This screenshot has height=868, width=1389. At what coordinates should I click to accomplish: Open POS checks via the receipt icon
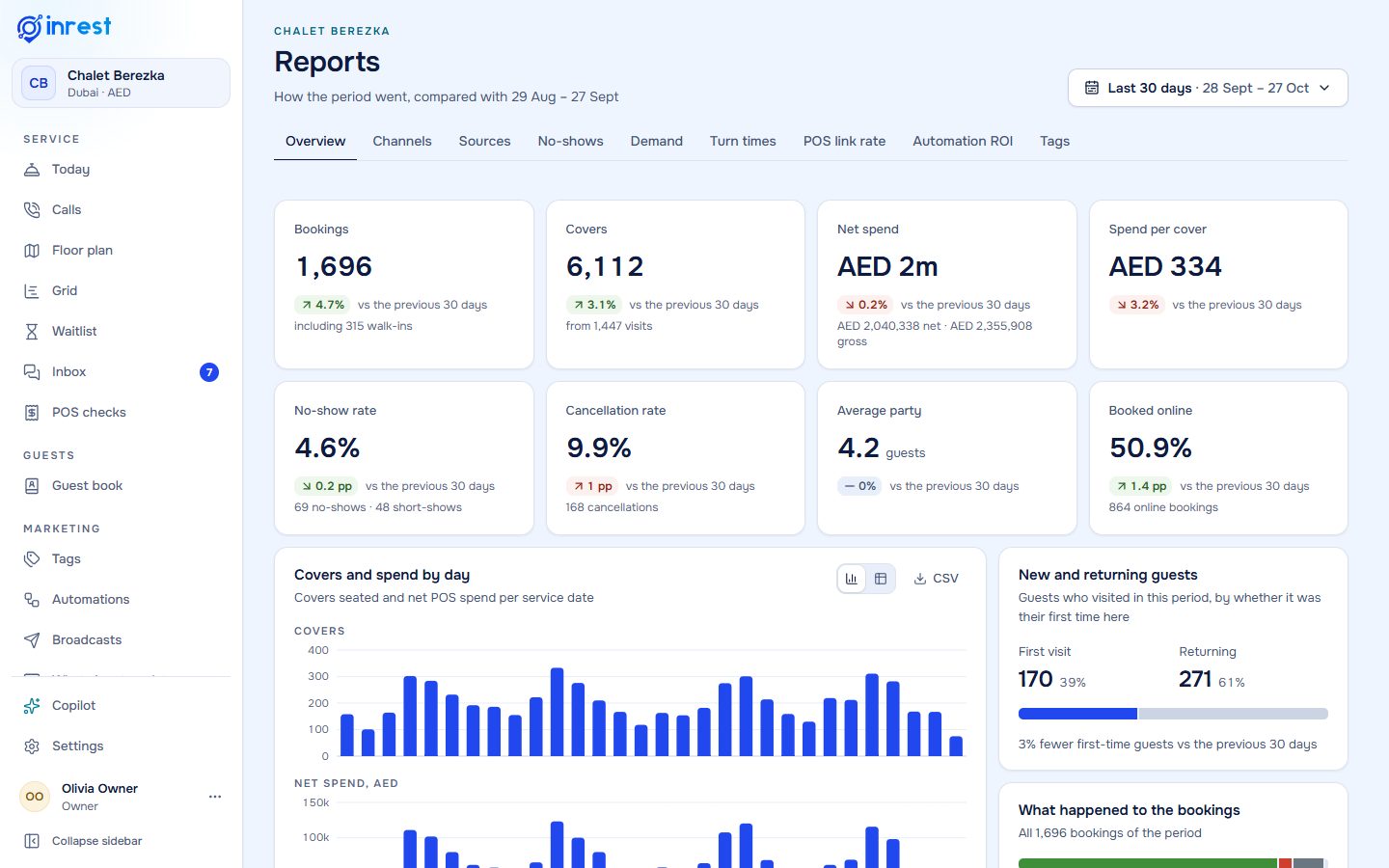coord(32,412)
